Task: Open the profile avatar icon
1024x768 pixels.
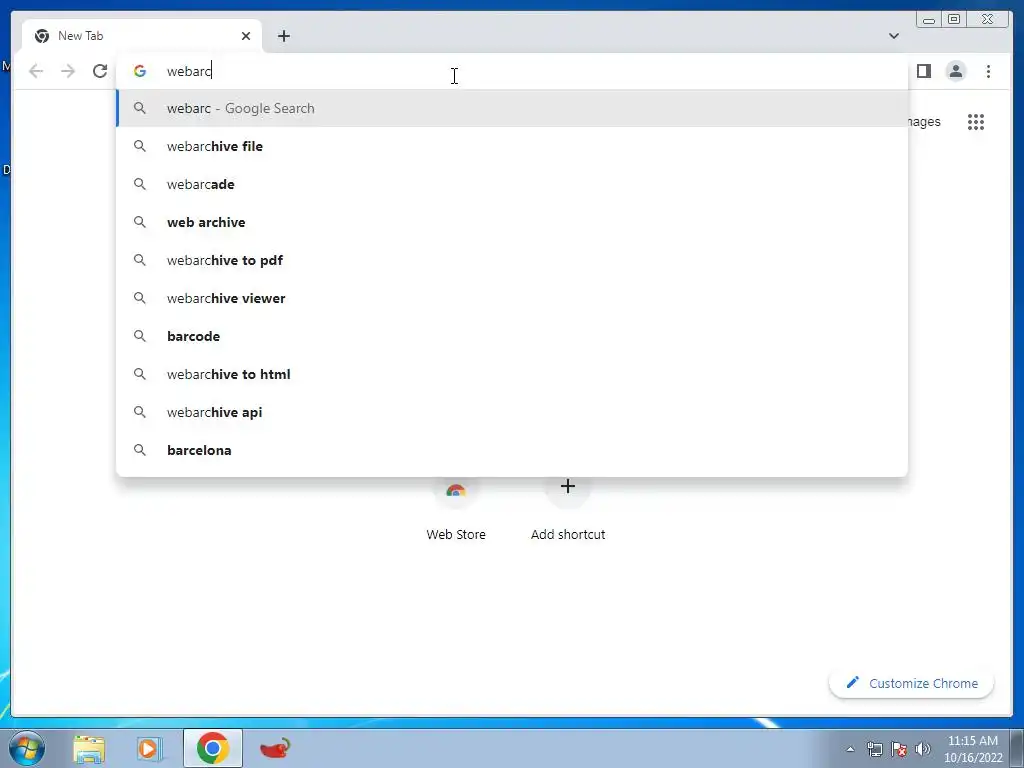Action: [955, 71]
